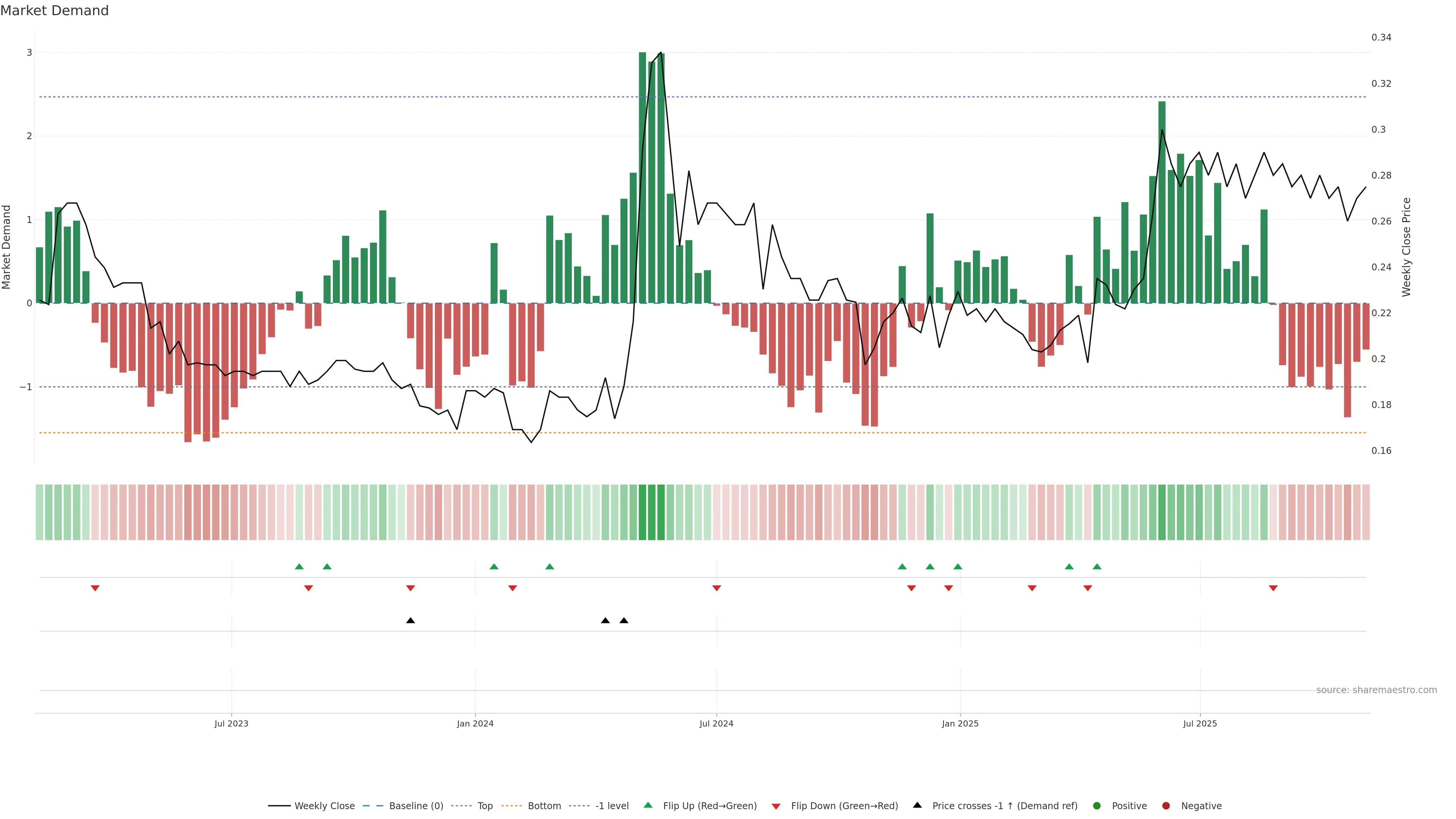Click the source: sharemaestro.com text

(1376, 690)
